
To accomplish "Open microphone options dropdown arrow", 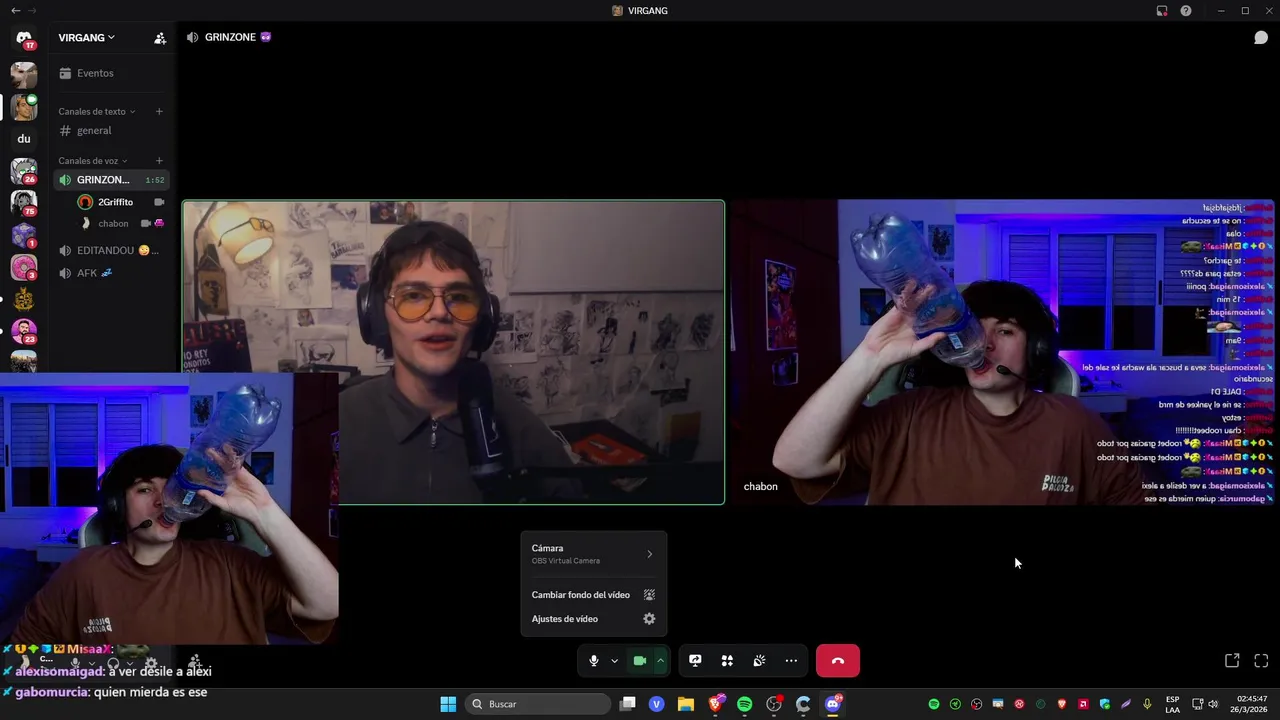I will coord(614,660).
